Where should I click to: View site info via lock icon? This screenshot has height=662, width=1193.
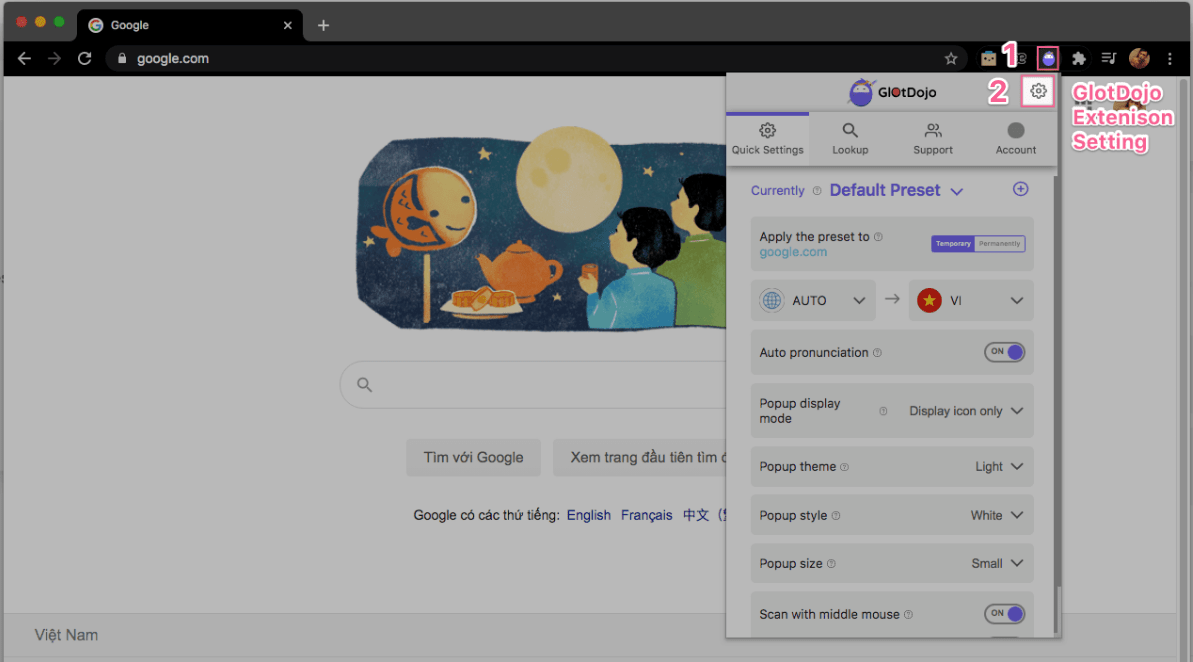point(122,59)
